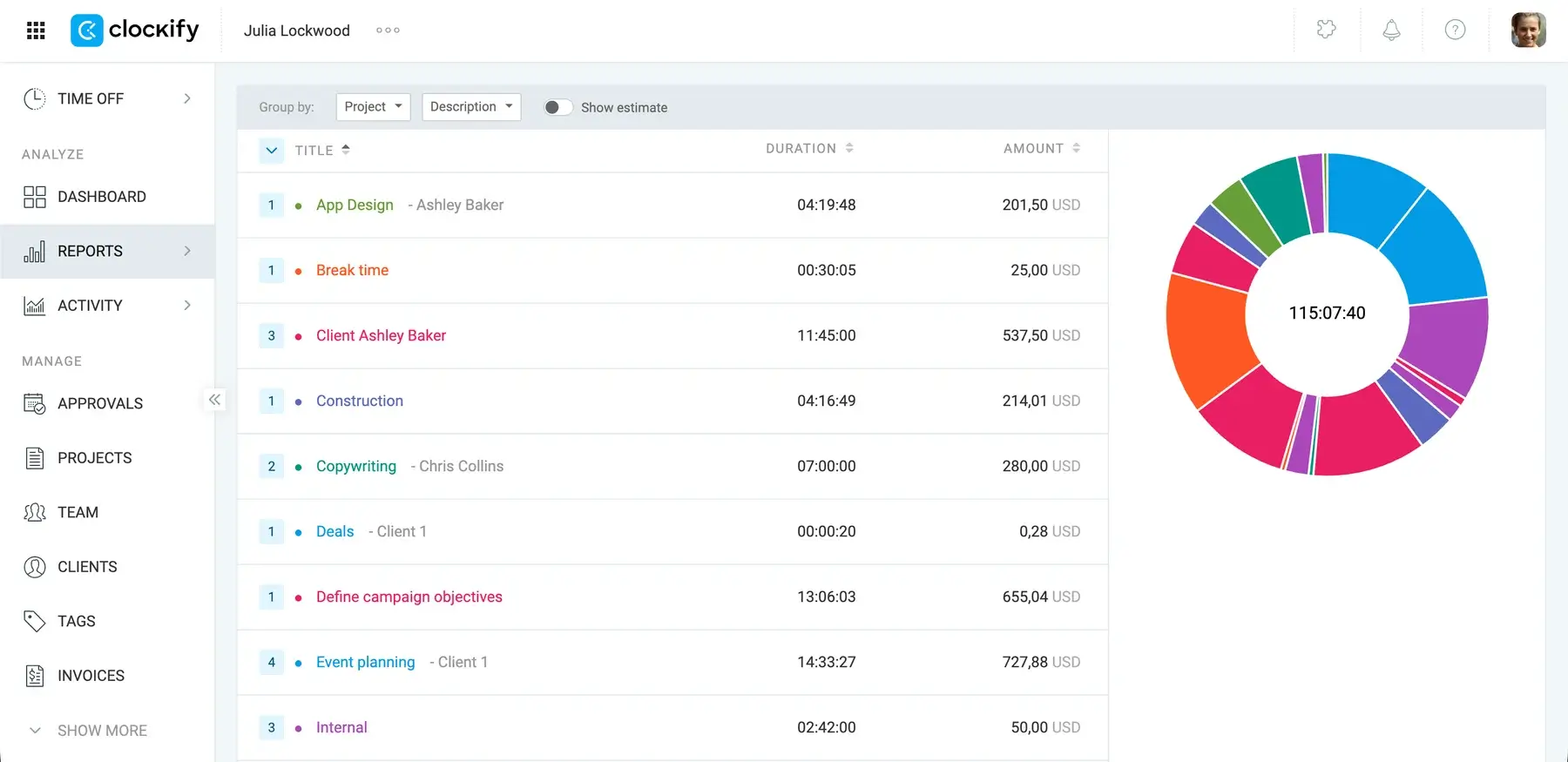Open the Internal project link
Screen dimensions: 1568x762
[341, 727]
